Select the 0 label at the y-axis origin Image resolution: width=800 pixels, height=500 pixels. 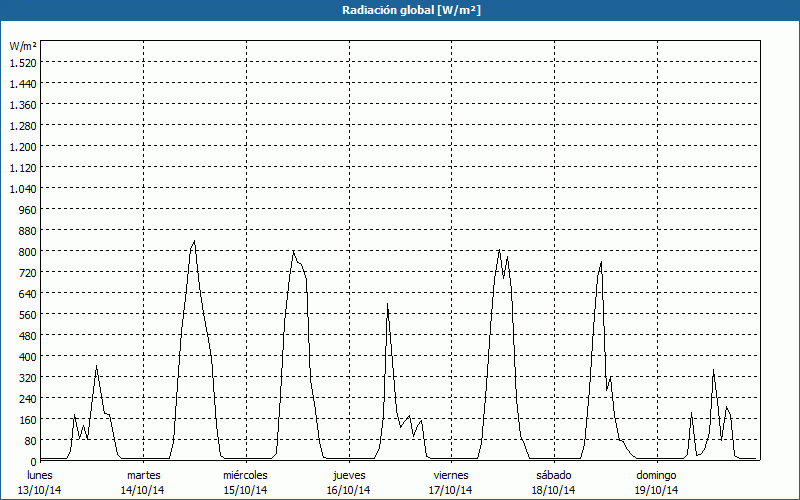(x=33, y=462)
